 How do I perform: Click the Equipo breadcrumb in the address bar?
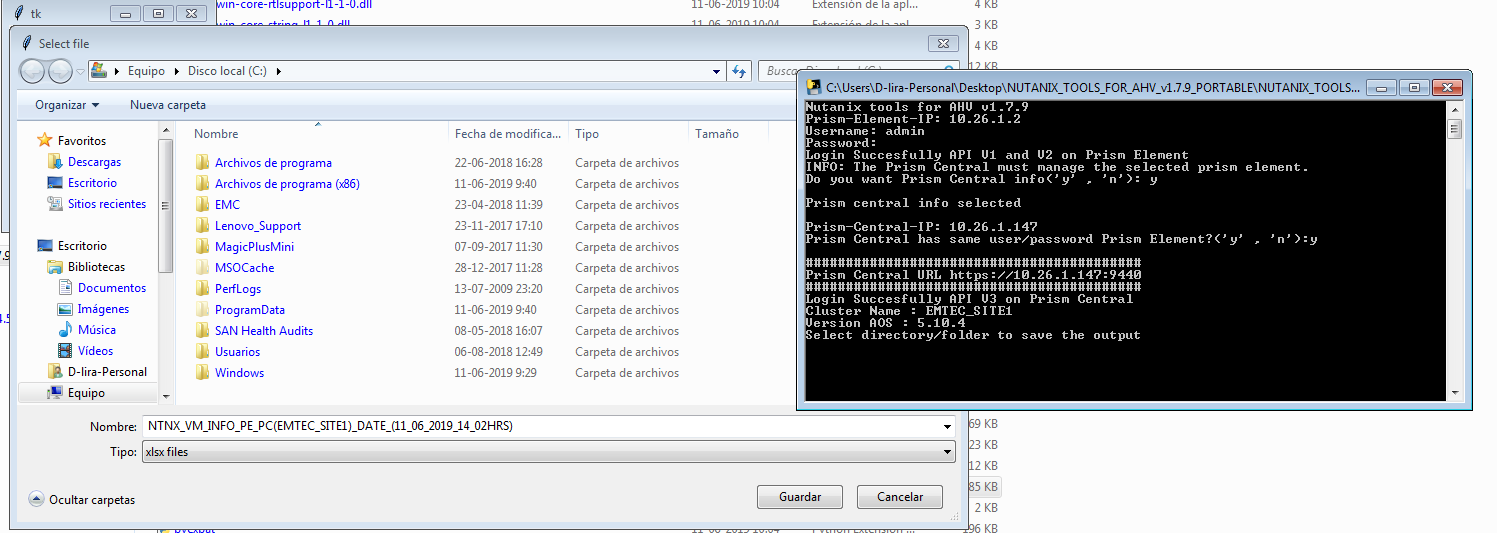tap(146, 71)
